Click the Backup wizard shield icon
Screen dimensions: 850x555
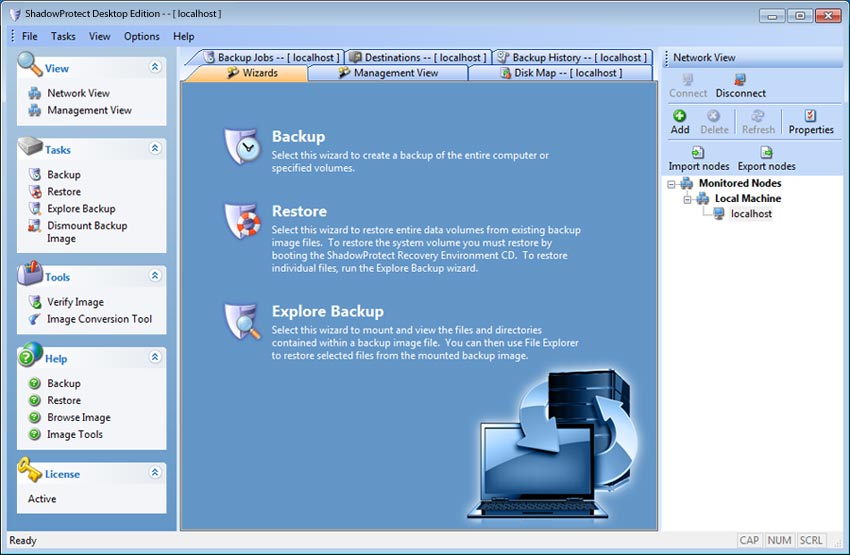point(242,146)
